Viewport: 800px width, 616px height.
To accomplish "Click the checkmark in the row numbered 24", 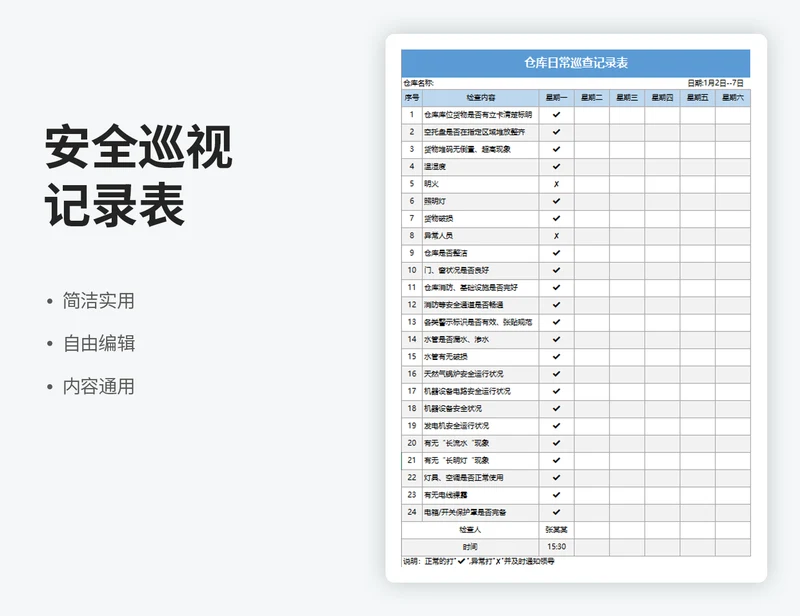I will [x=556, y=512].
